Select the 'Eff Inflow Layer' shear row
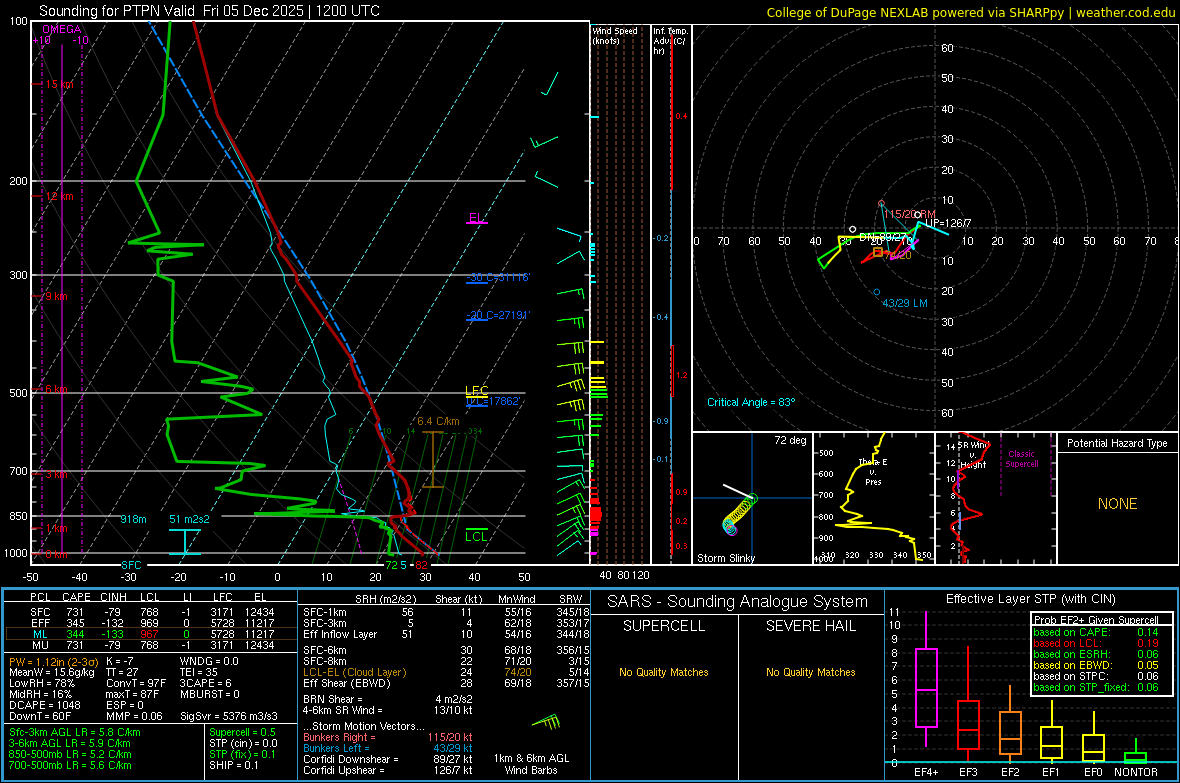 [x=446, y=635]
